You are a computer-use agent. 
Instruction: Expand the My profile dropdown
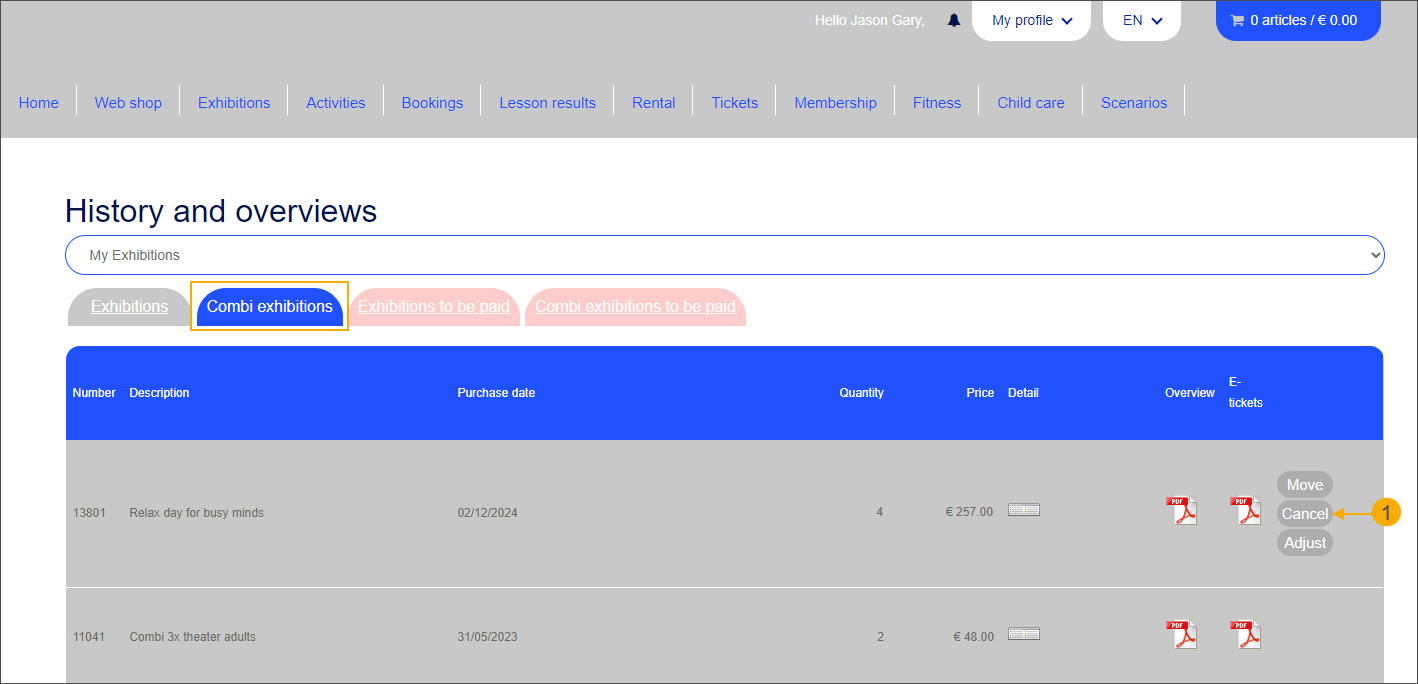[1031, 20]
